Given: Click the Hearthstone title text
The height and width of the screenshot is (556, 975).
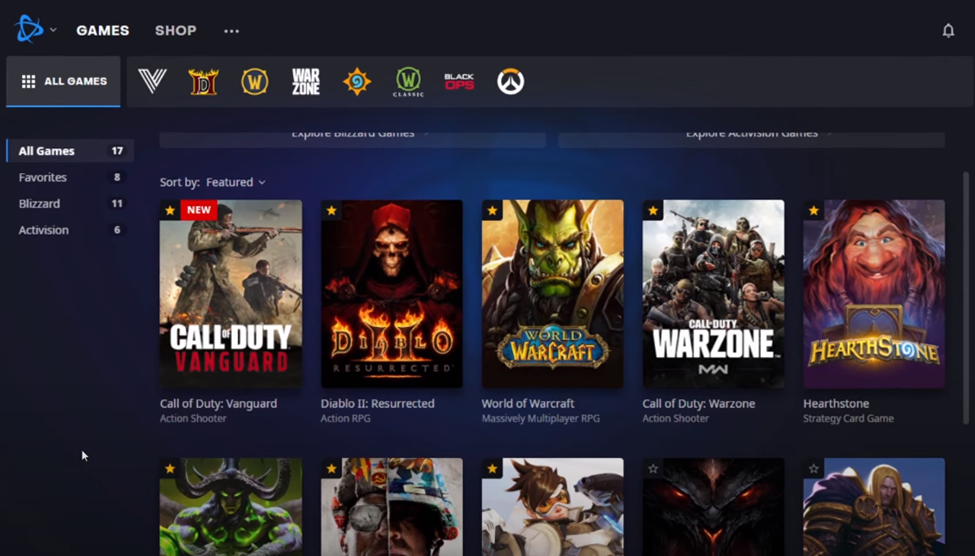Looking at the screenshot, I should (836, 404).
